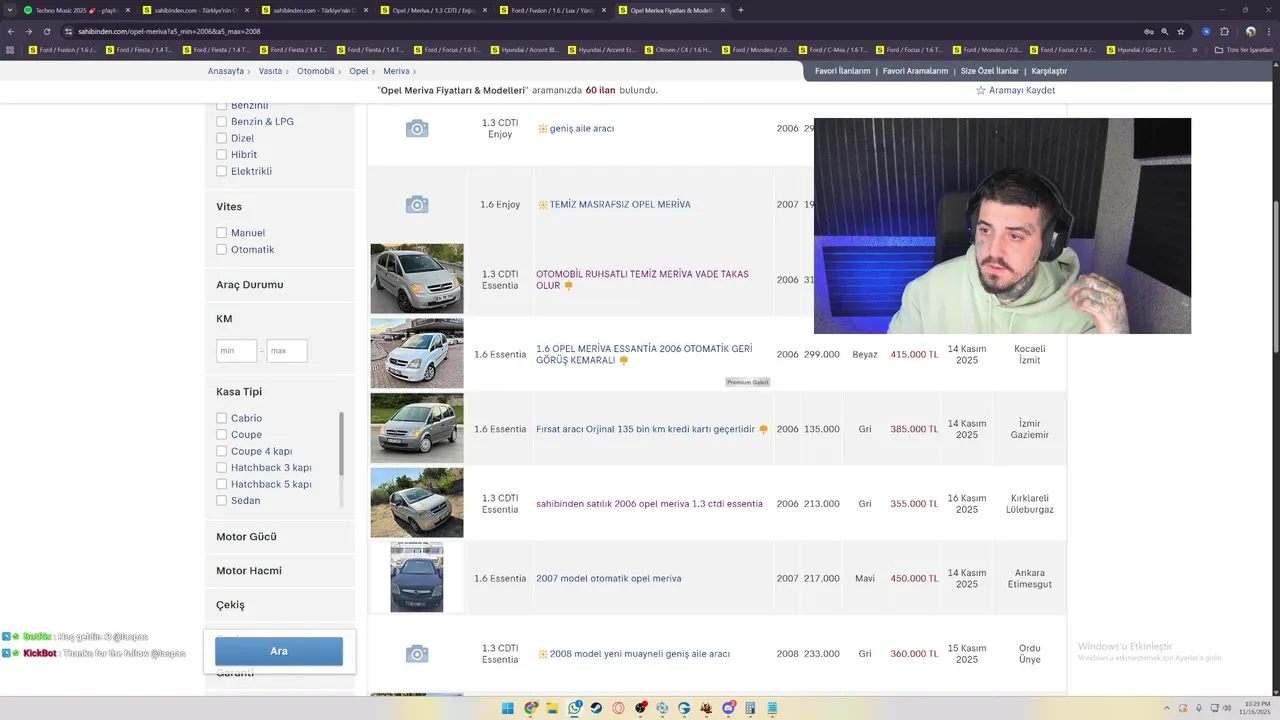
Task: Click the Aramayı Kaydet link
Action: click(x=1022, y=90)
